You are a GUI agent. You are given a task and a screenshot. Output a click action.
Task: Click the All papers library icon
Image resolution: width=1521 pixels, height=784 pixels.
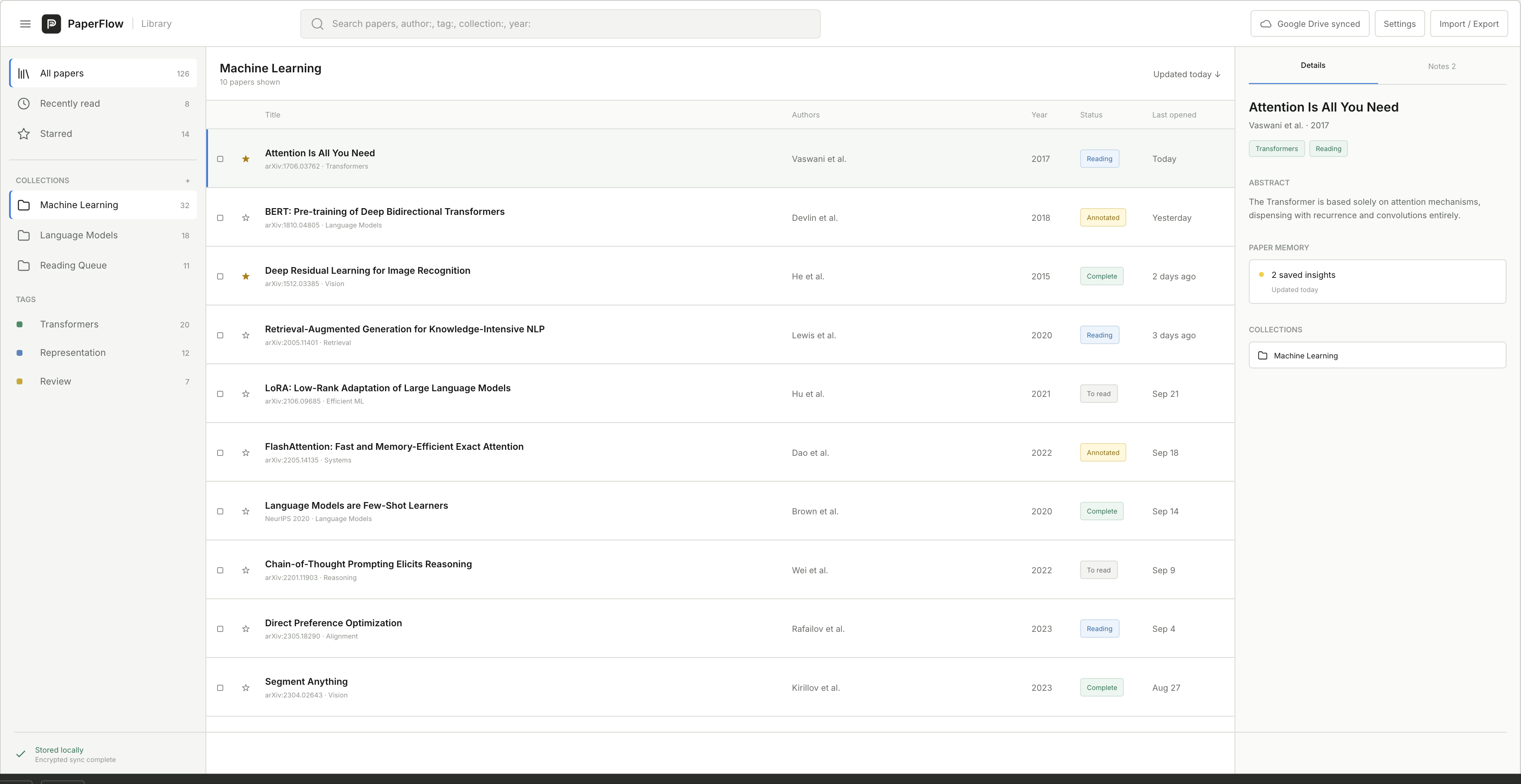coord(24,73)
